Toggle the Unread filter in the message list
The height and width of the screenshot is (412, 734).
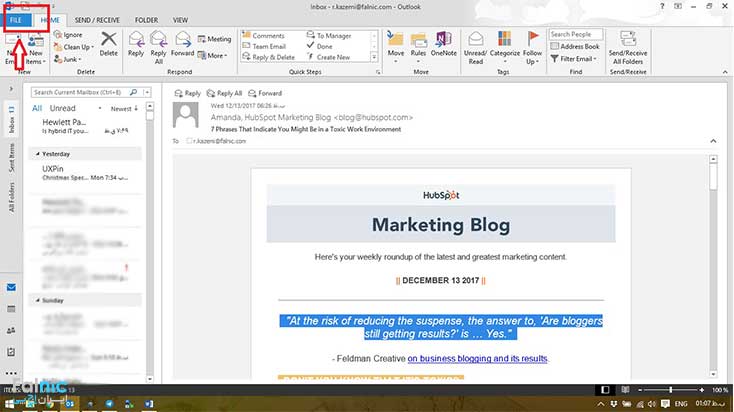tap(62, 108)
